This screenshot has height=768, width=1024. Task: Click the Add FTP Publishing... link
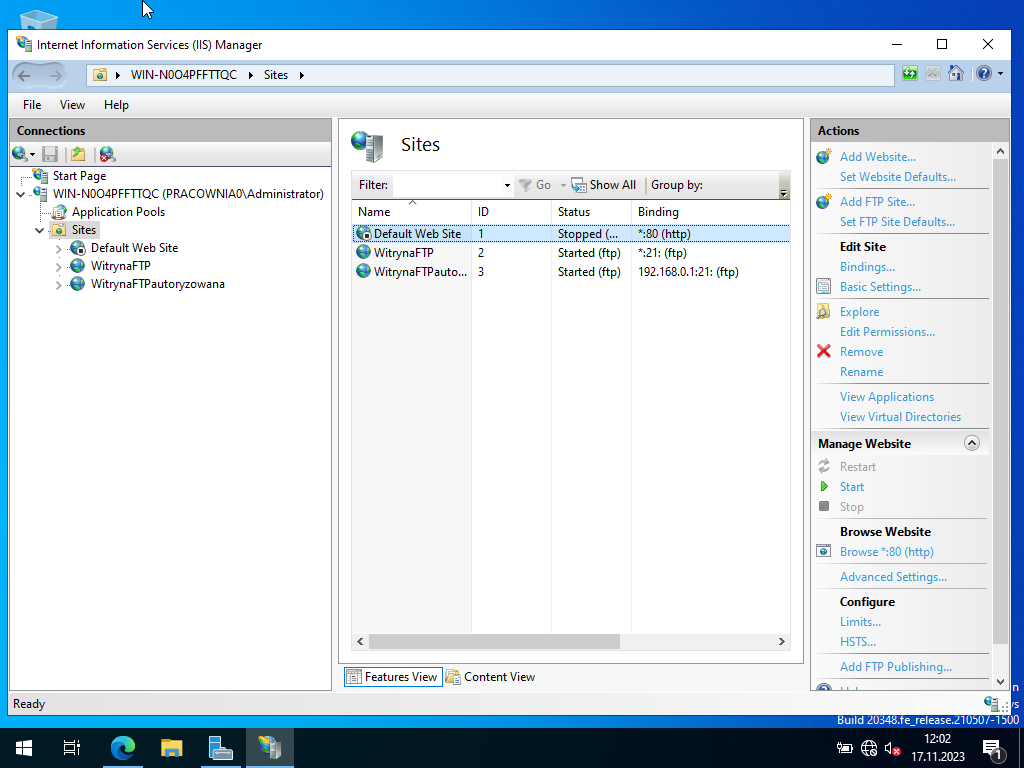click(x=895, y=667)
